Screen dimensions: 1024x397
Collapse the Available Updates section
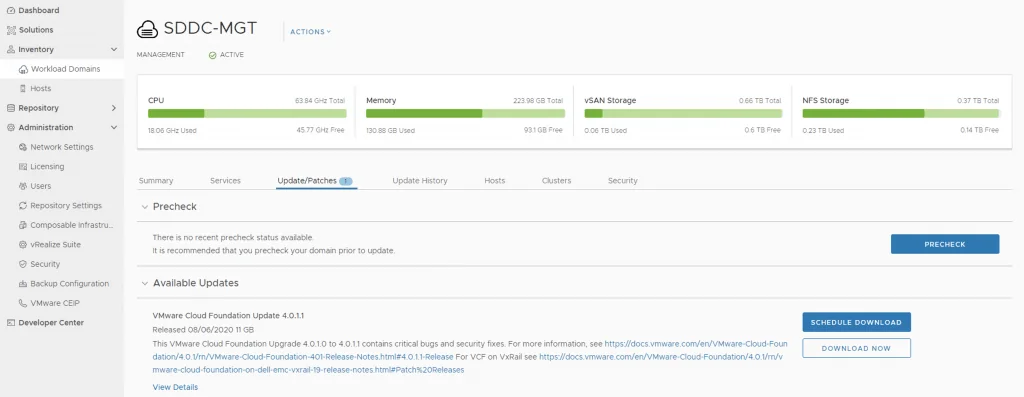tap(145, 283)
